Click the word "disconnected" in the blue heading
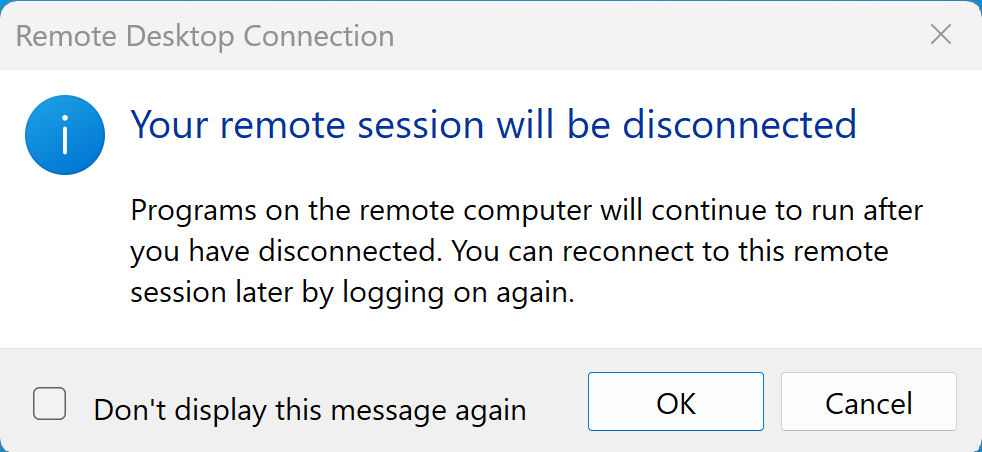 pyautogui.click(x=739, y=125)
